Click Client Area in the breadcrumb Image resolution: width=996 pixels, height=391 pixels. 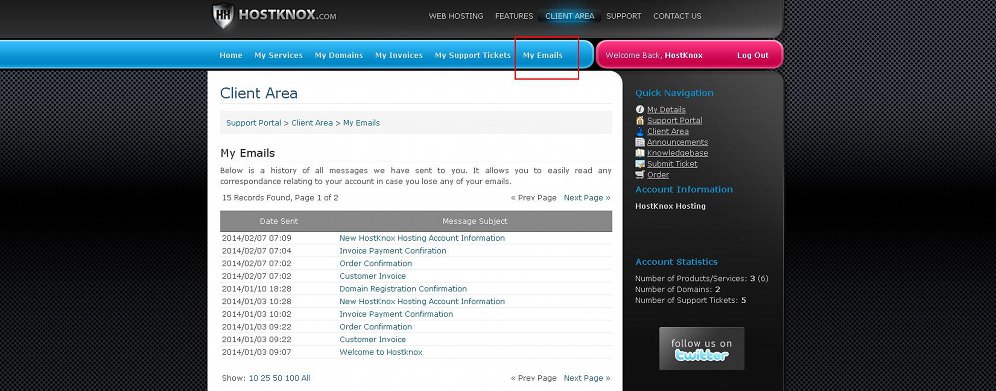(x=312, y=123)
